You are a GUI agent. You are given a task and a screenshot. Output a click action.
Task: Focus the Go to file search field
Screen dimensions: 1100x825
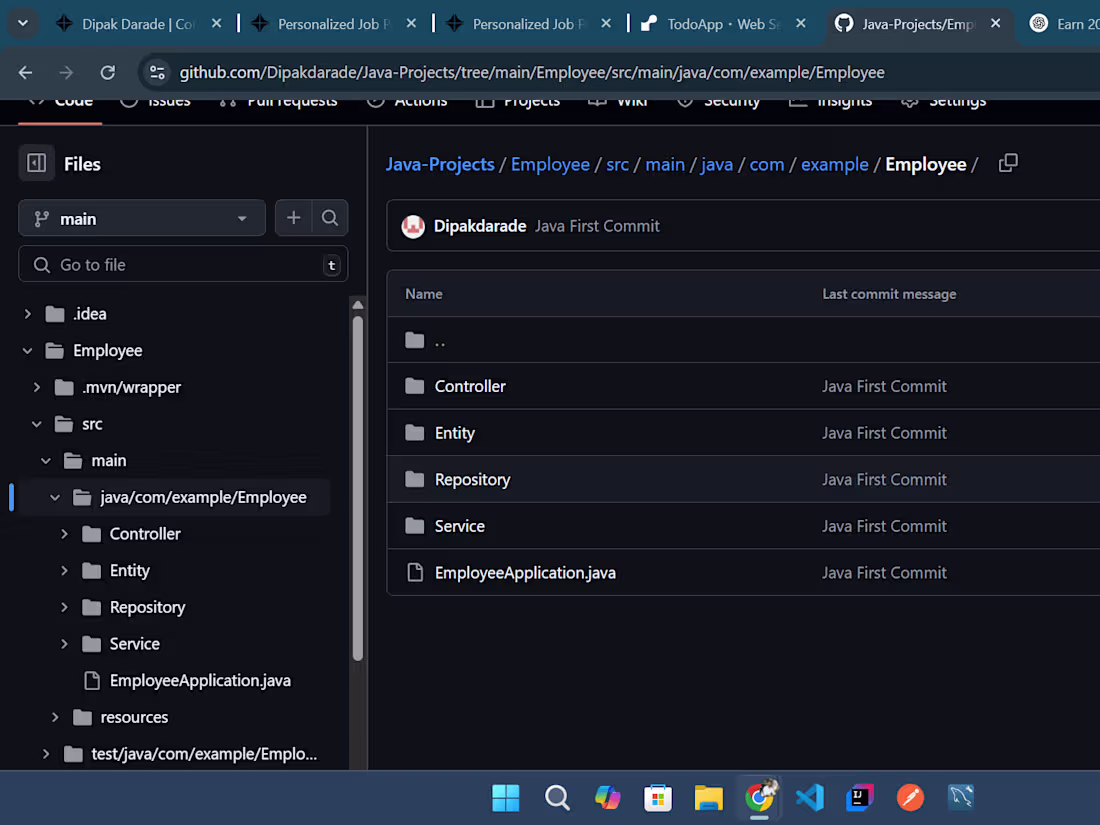tap(183, 264)
